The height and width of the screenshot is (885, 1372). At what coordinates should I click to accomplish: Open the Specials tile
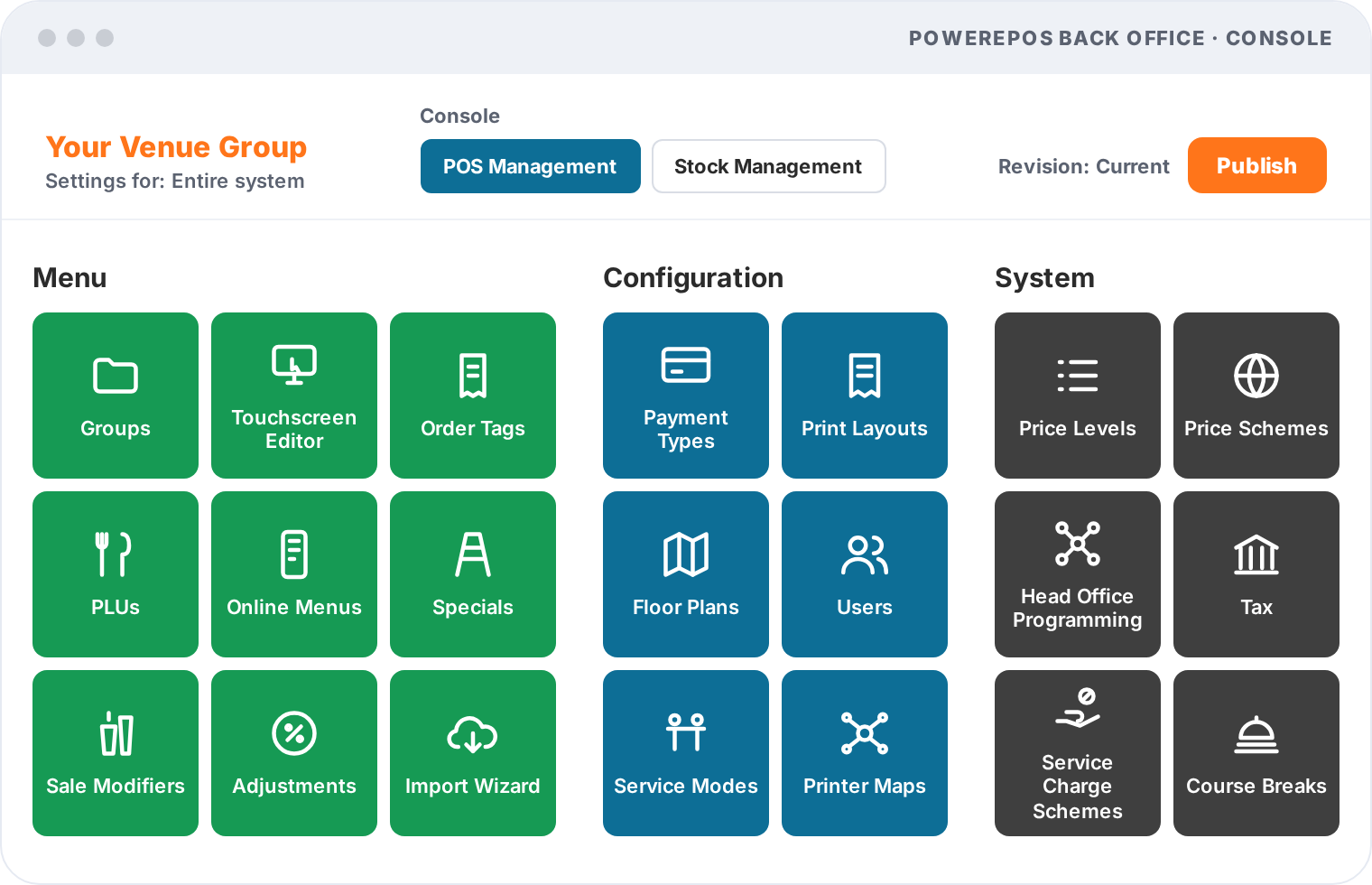click(x=473, y=574)
